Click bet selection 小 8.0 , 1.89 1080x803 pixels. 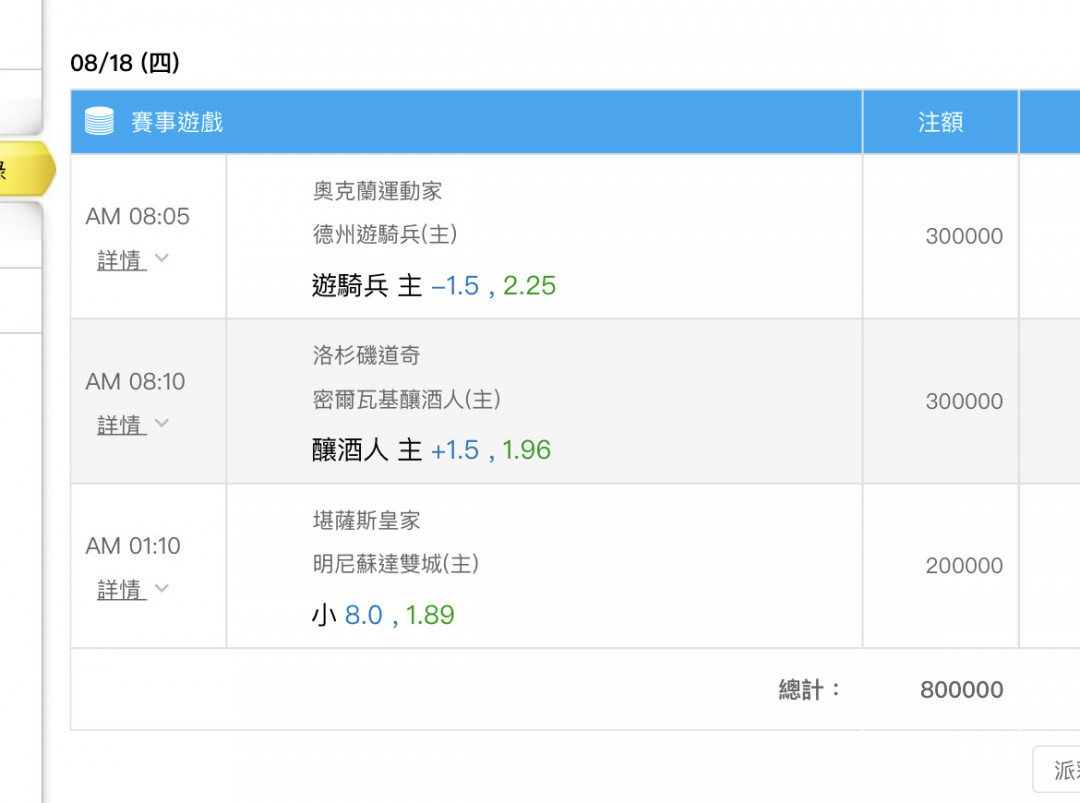[x=383, y=614]
